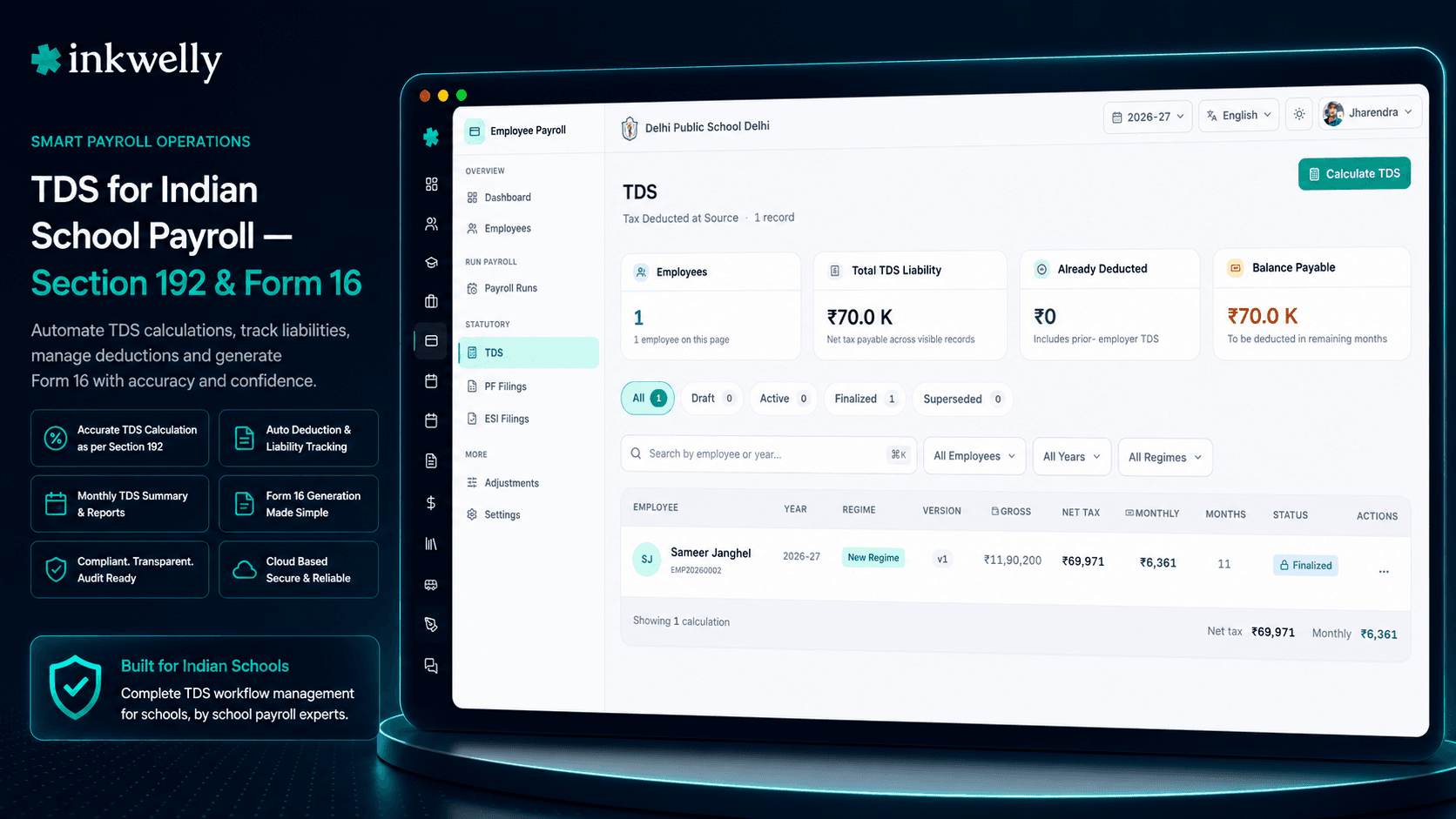Click the Already Deducted card icon
The image size is (1456, 819).
point(1041,270)
